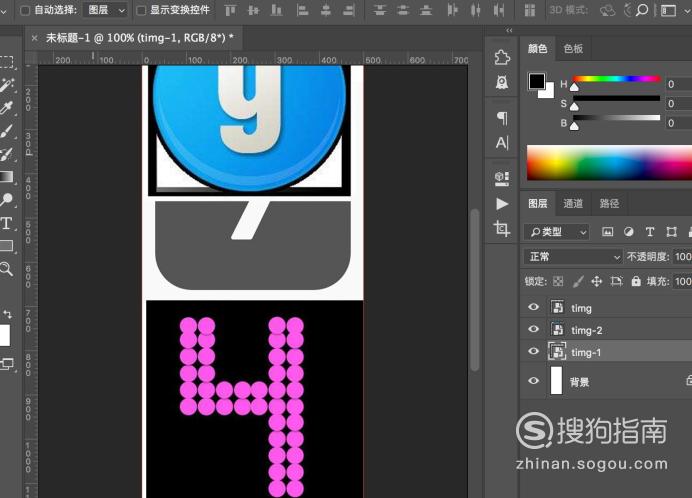Switch to the 颜色 tab

[x=538, y=49]
